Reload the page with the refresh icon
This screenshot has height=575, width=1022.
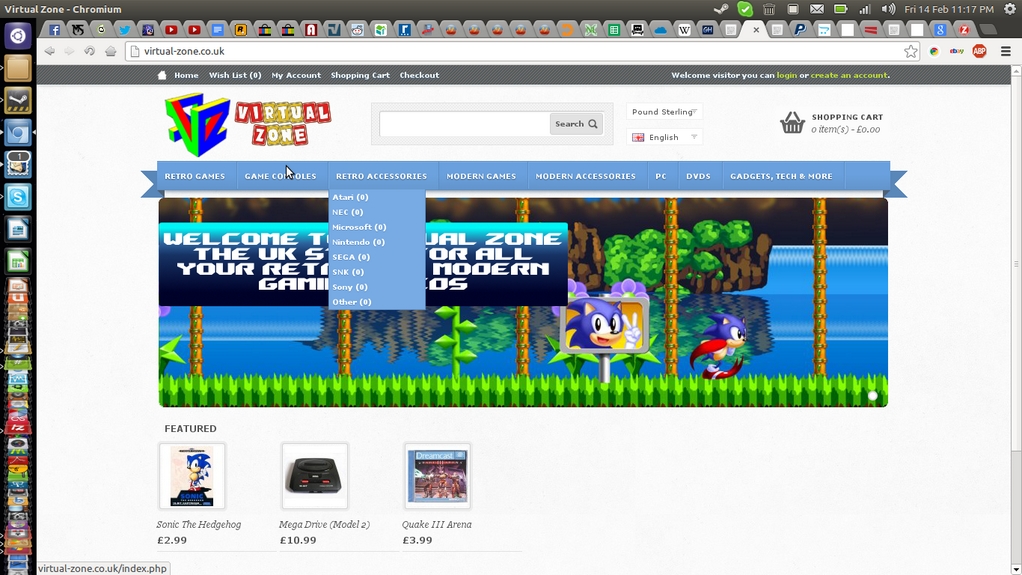[90, 51]
